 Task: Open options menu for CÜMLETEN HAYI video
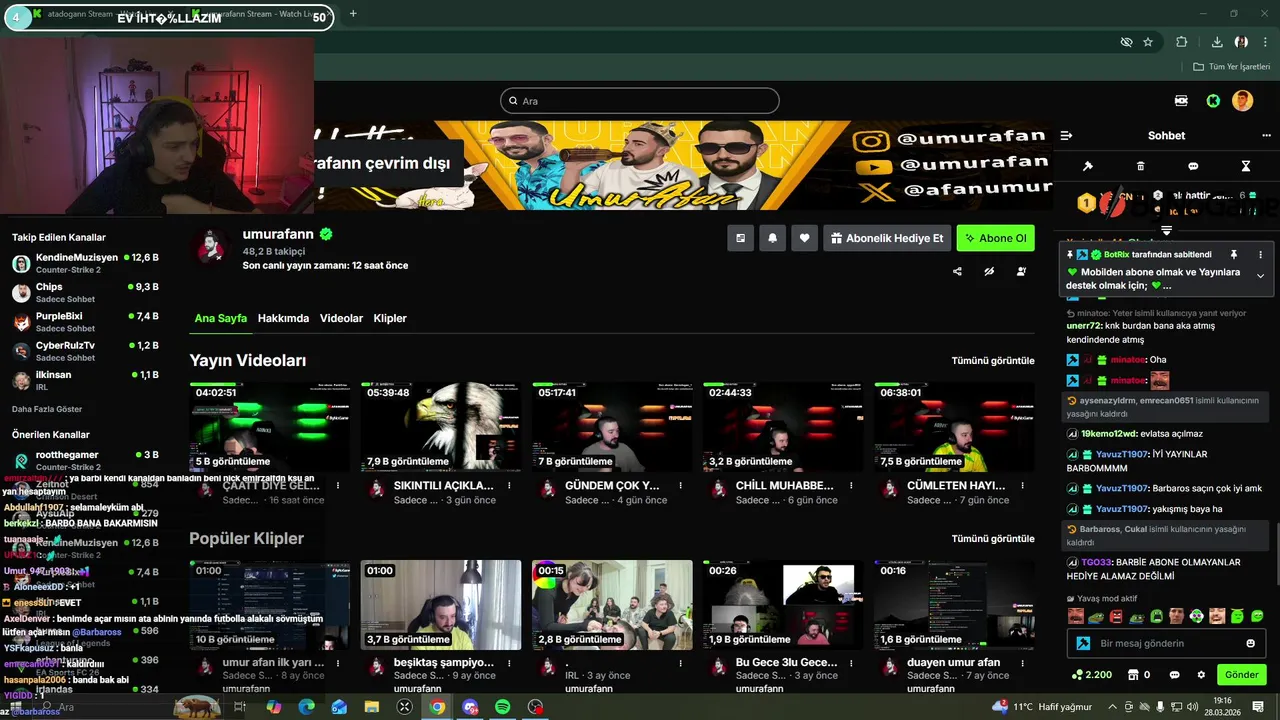[x=1022, y=486]
